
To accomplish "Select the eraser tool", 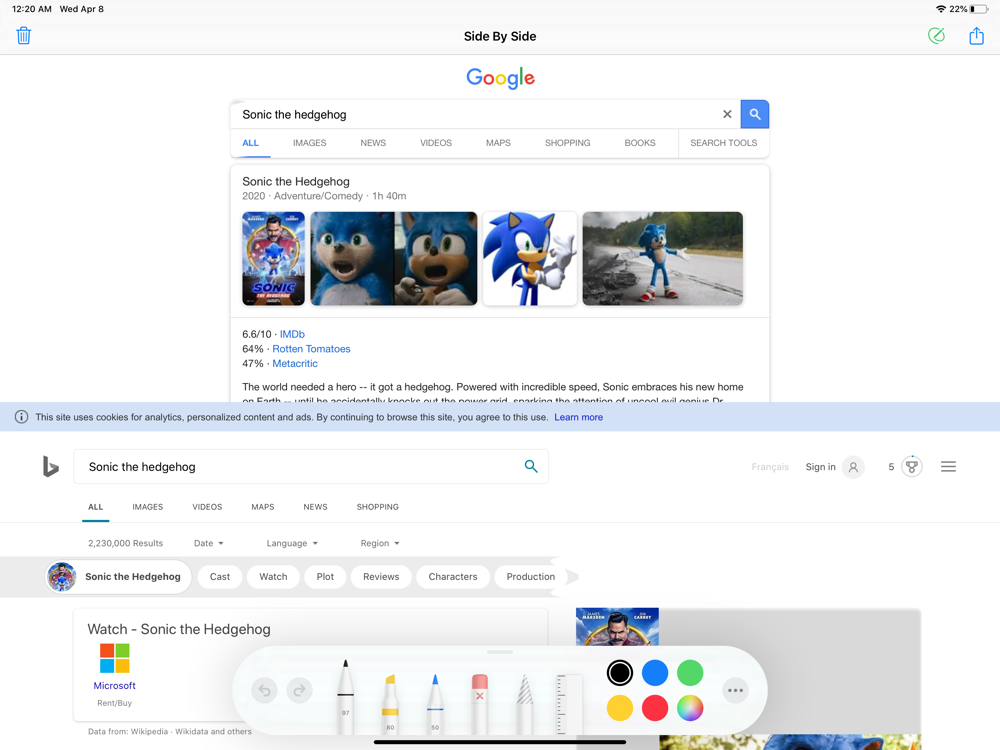I will pos(480,703).
